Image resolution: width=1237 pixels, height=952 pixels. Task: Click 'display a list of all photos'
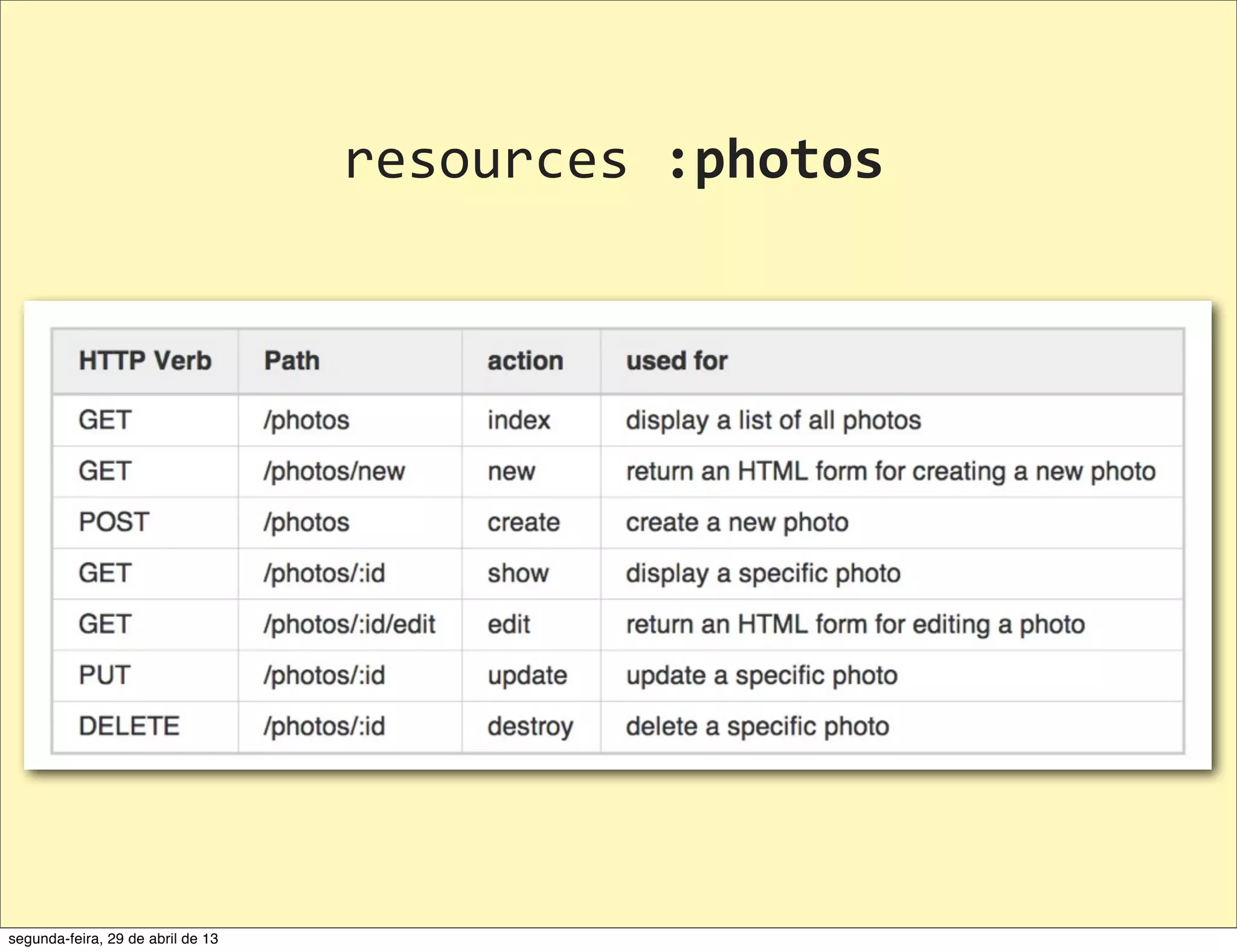[x=773, y=420]
